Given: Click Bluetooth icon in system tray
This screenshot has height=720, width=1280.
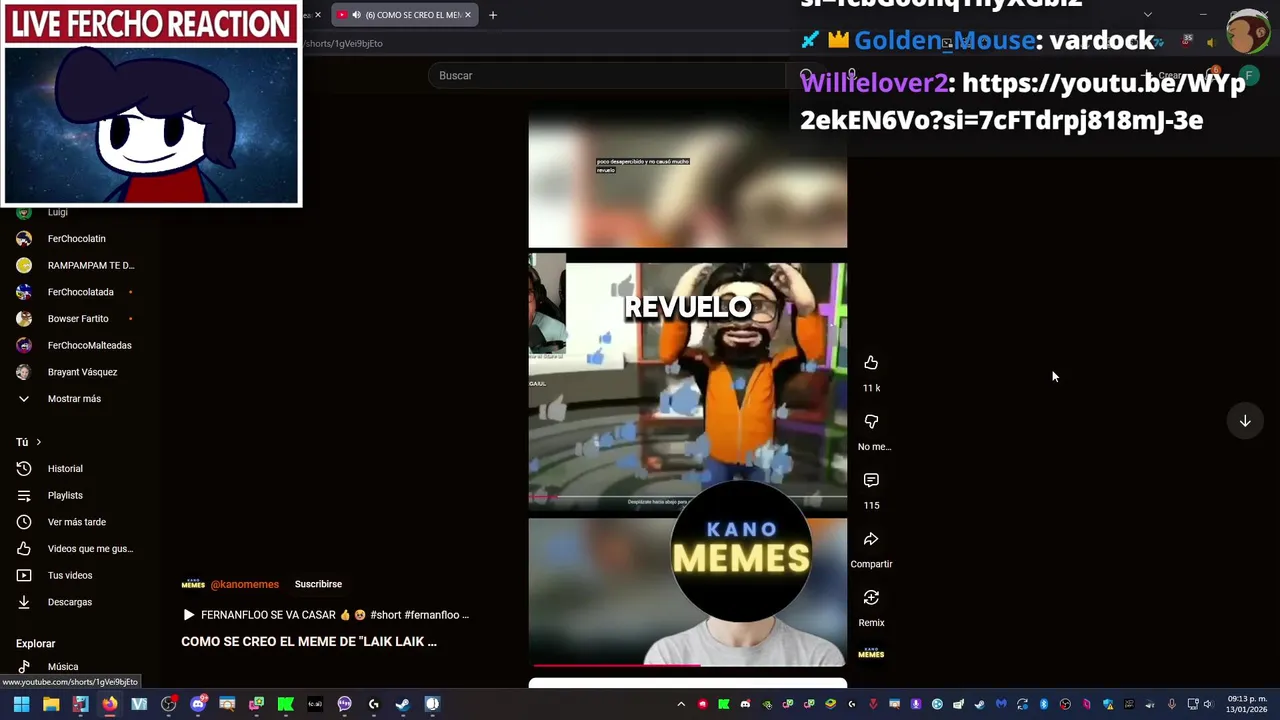Looking at the screenshot, I should [1043, 704].
